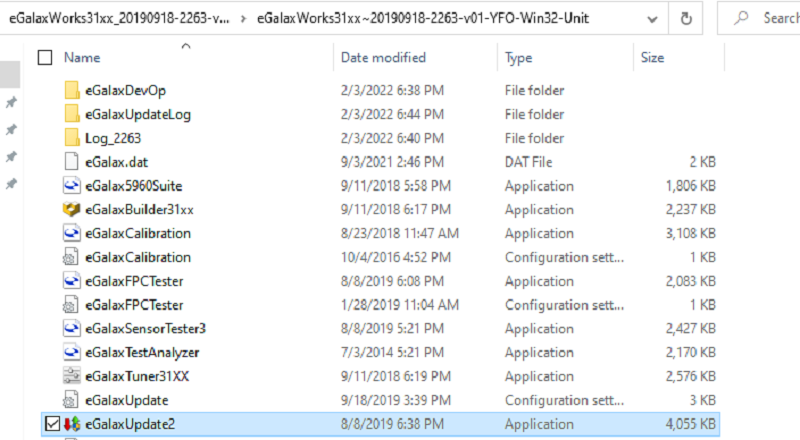Click the refresh button in address bar
Screen dimensions: 800x440
(686, 18)
